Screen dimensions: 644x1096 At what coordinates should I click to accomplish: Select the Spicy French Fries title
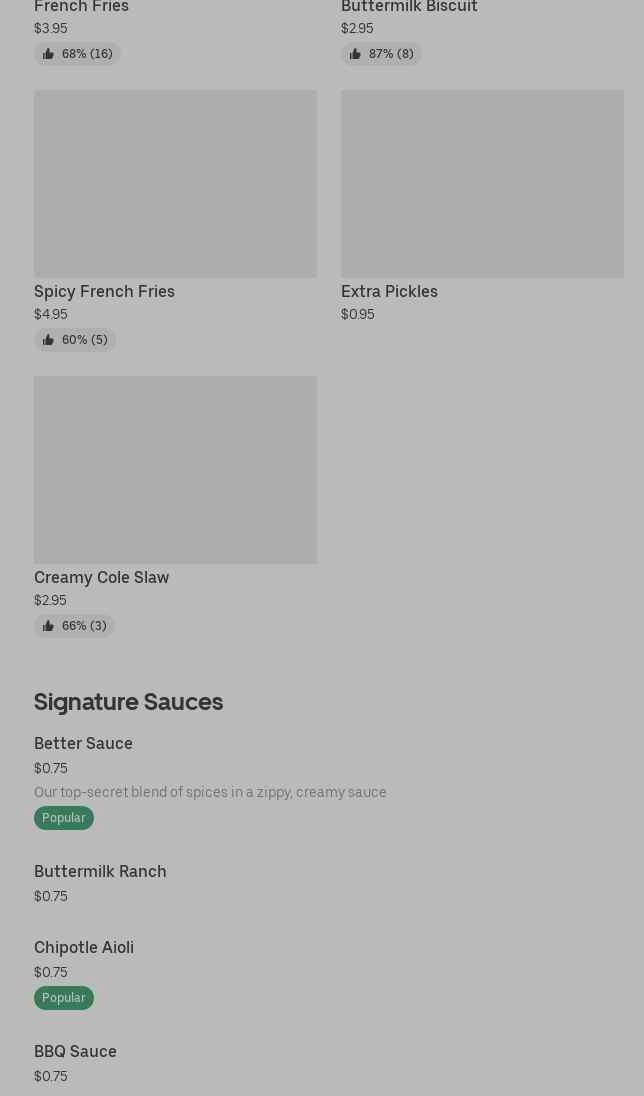(104, 291)
